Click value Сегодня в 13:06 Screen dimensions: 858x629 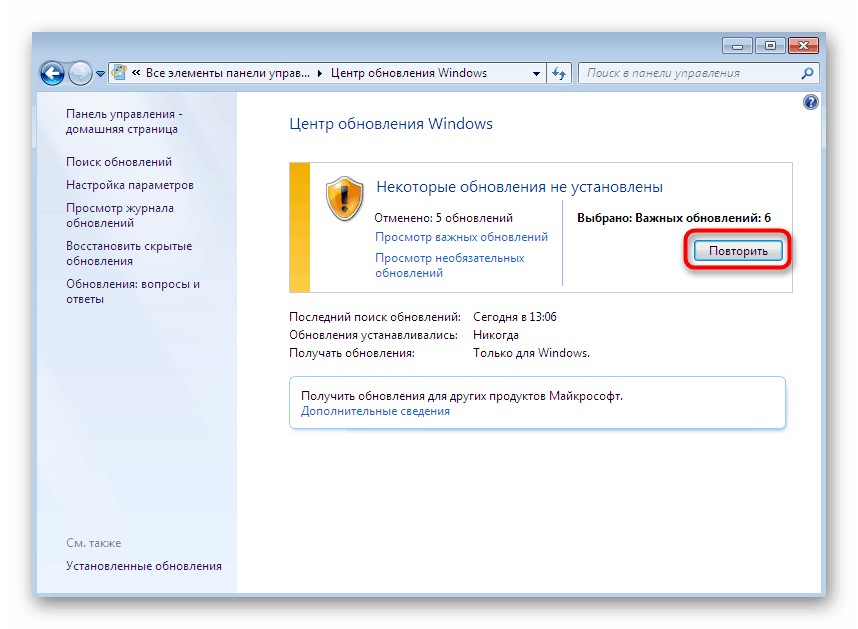tap(515, 317)
